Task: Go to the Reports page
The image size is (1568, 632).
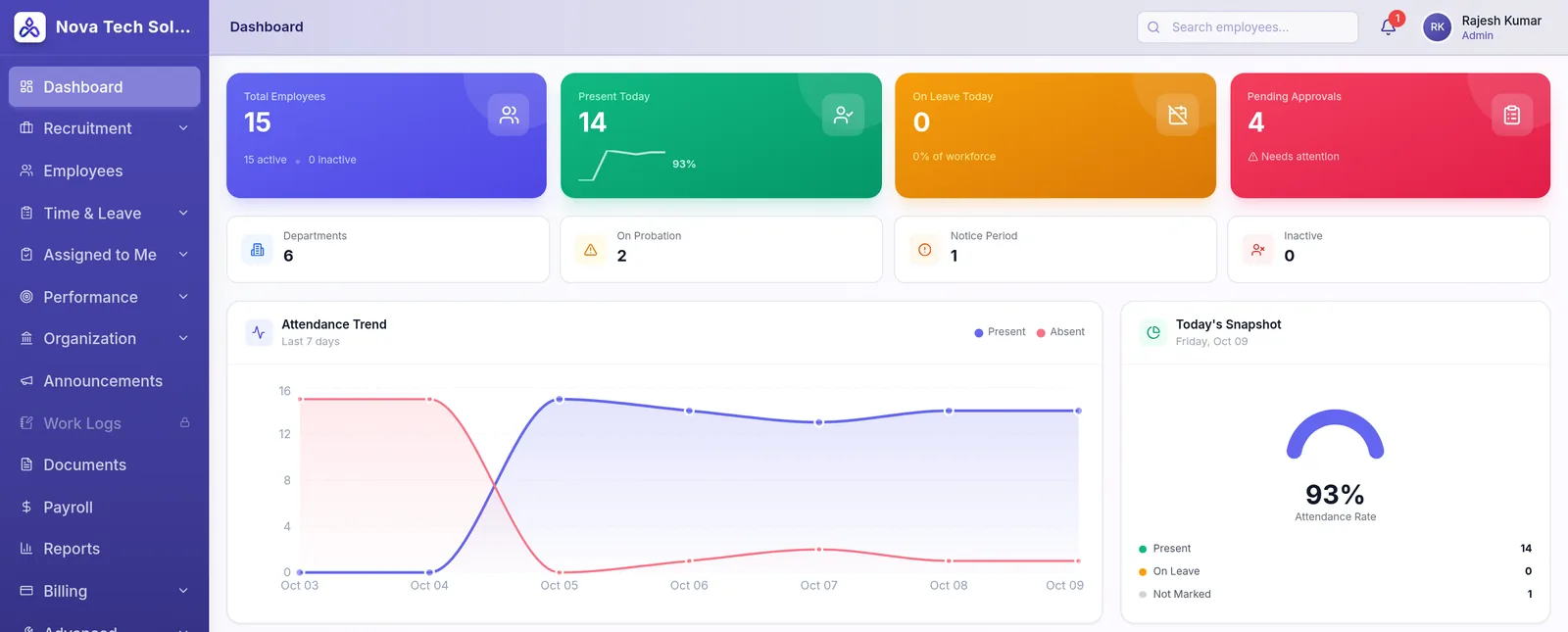Action: click(x=104, y=549)
